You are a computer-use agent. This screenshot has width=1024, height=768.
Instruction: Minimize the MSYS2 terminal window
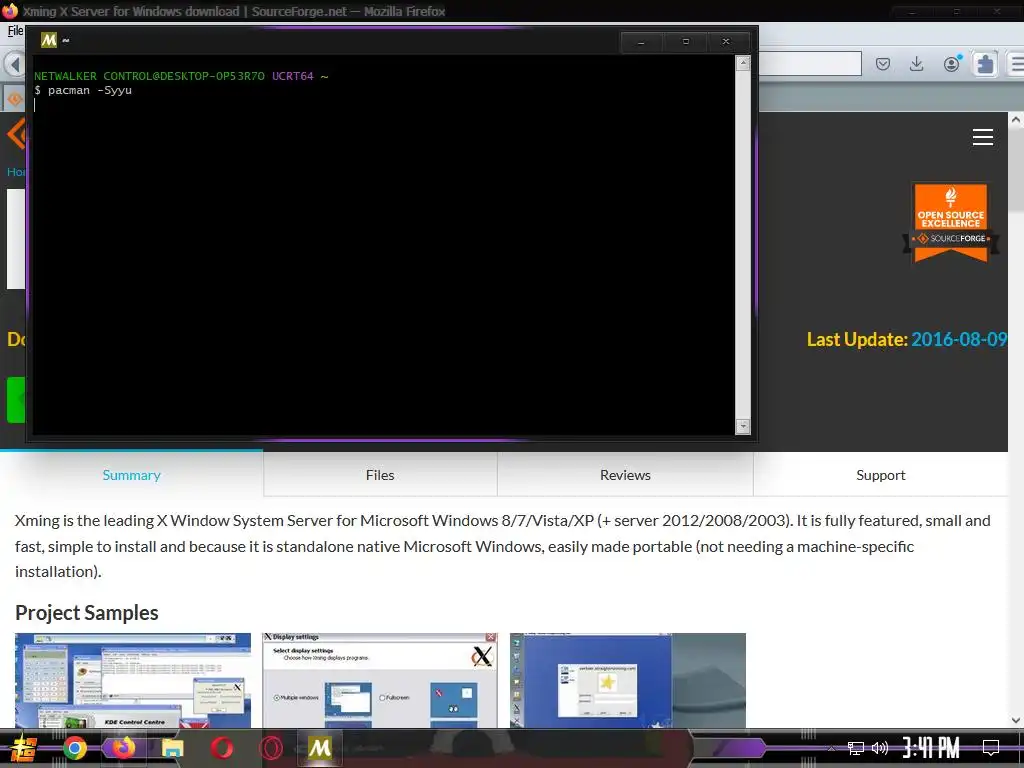coord(641,42)
